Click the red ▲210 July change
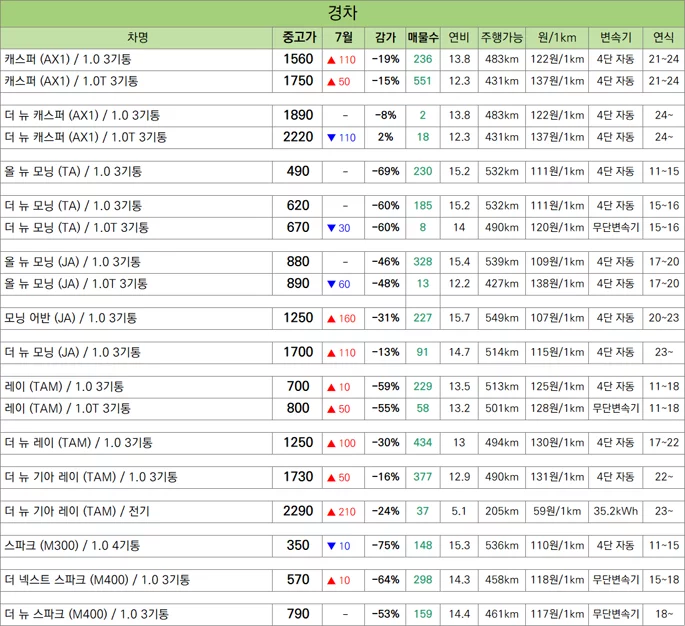The height and width of the screenshot is (626, 685). 342,512
